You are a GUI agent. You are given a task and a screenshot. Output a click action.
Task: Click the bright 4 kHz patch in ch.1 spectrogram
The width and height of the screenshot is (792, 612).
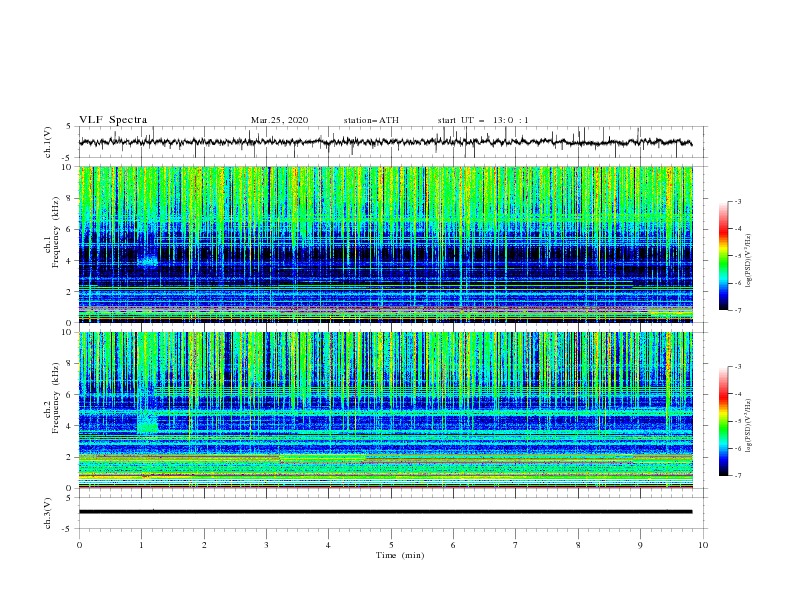(x=147, y=261)
